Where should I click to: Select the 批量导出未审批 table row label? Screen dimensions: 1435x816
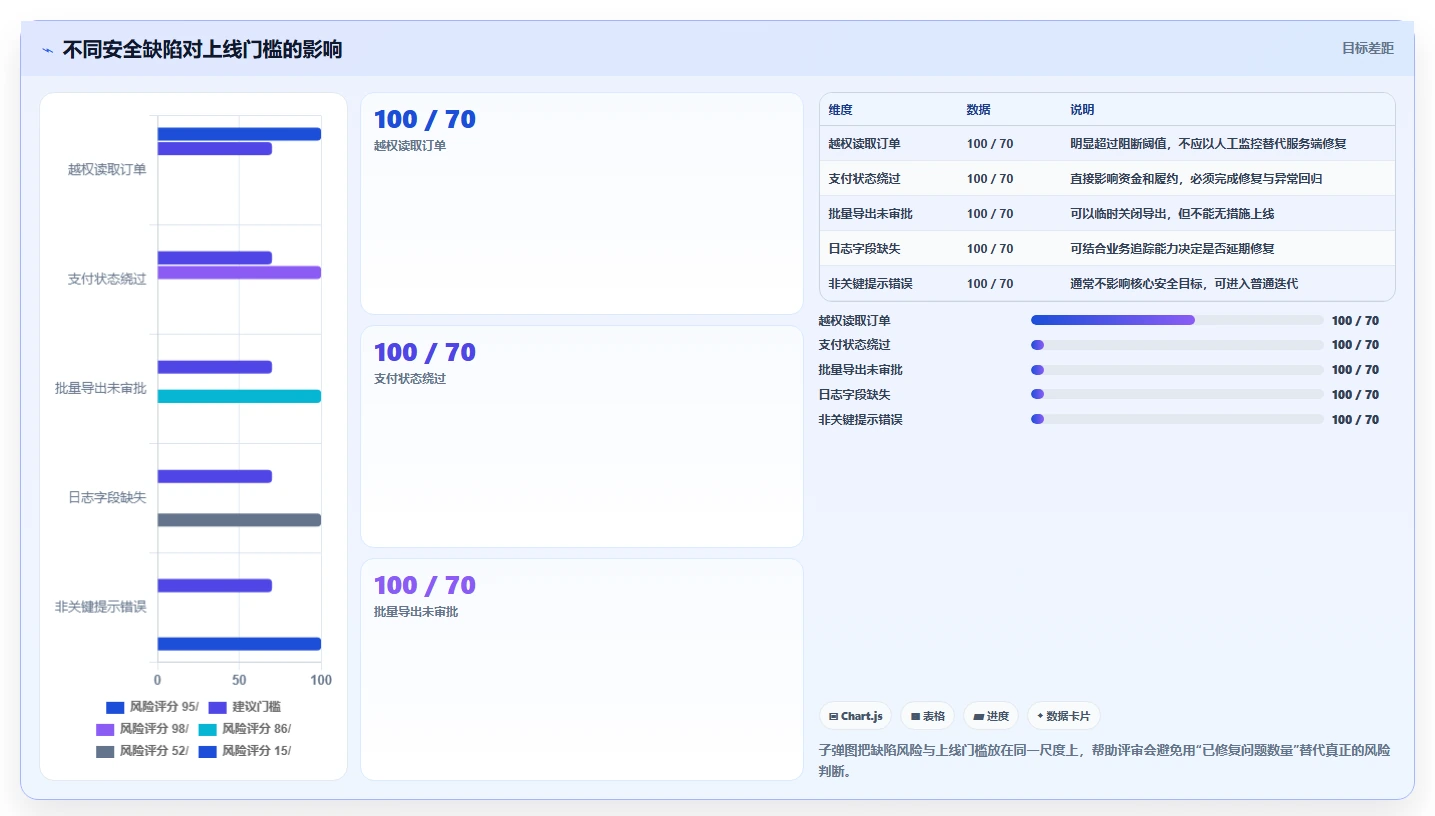coord(870,214)
